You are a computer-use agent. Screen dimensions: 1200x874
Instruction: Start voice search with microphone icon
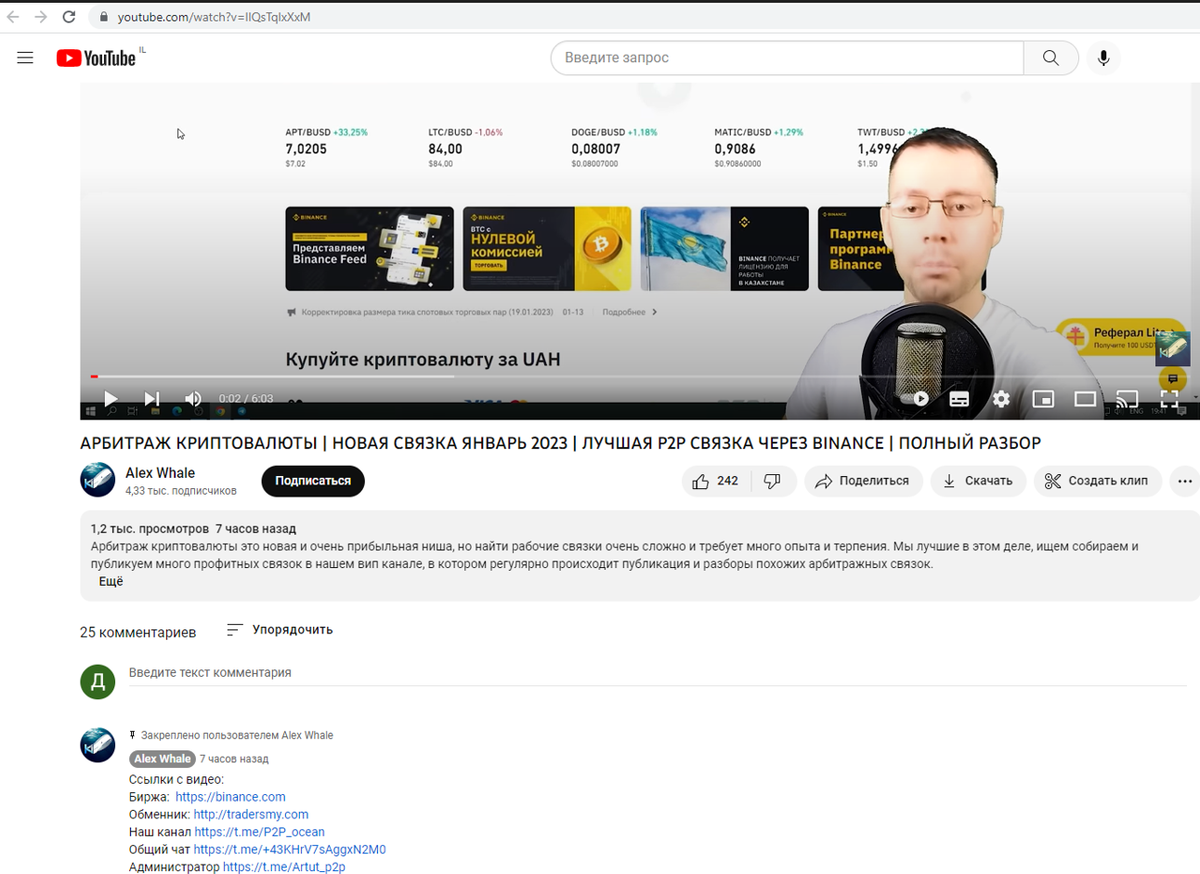(x=1103, y=58)
